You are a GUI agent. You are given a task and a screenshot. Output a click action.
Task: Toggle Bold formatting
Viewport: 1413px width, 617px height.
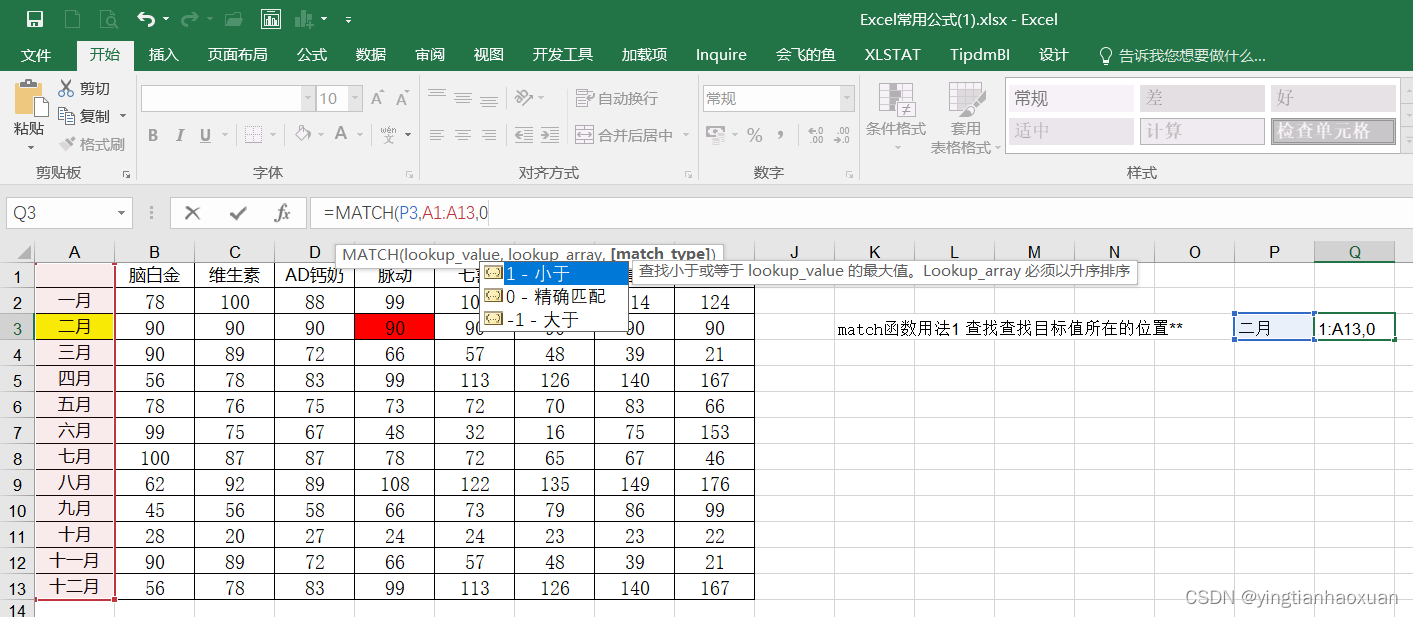pyautogui.click(x=153, y=135)
